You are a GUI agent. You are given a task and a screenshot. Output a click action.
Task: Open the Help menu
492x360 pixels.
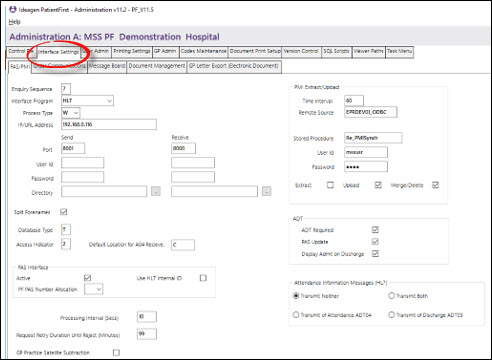pyautogui.click(x=14, y=22)
